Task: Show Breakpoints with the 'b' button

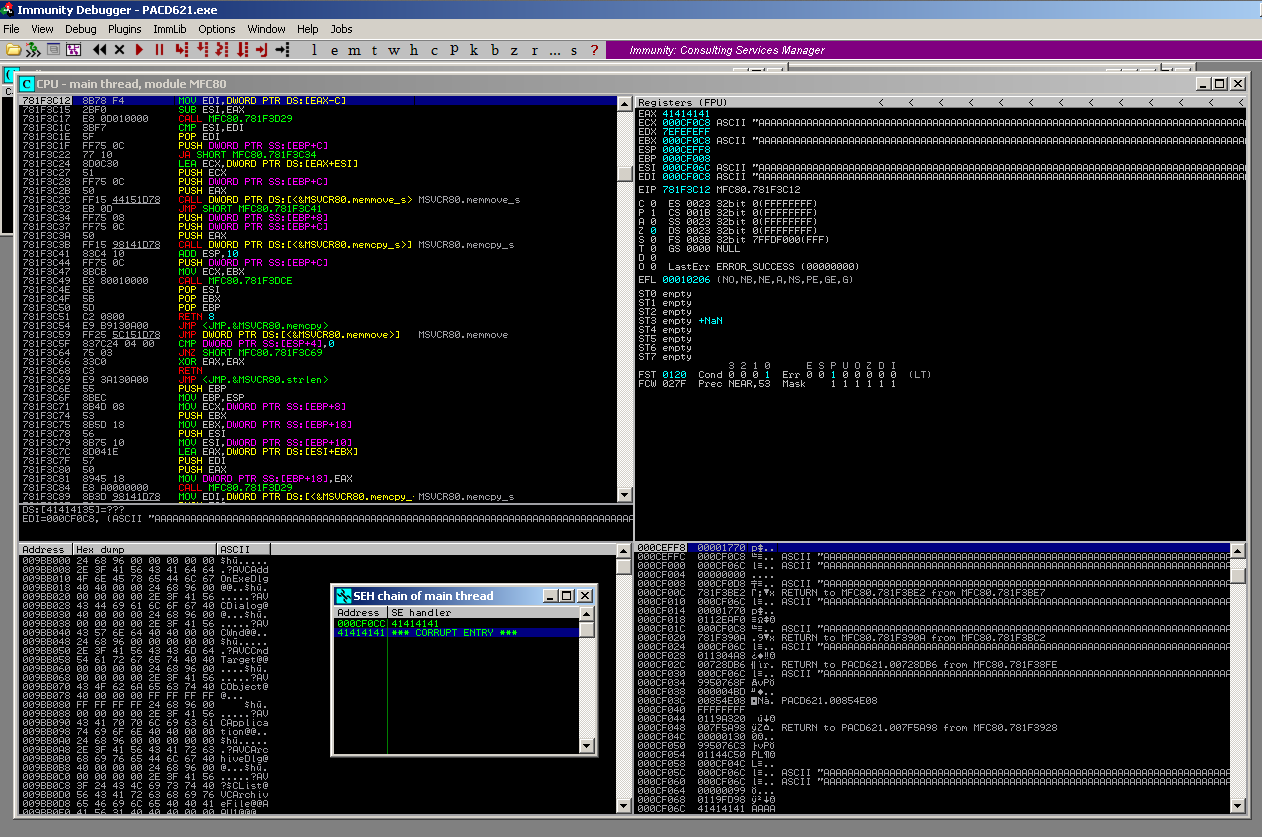Action: [x=495, y=49]
